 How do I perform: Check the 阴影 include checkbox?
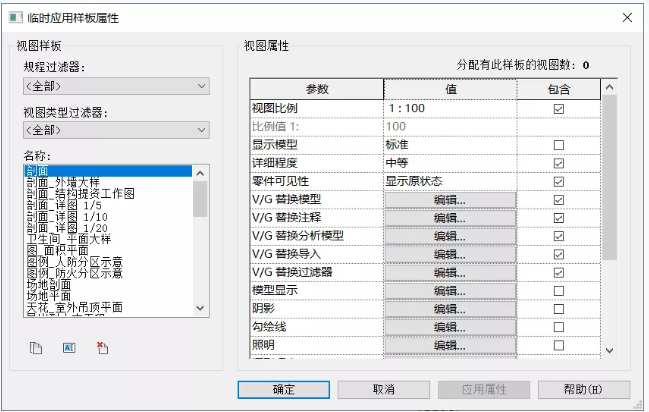[559, 308]
